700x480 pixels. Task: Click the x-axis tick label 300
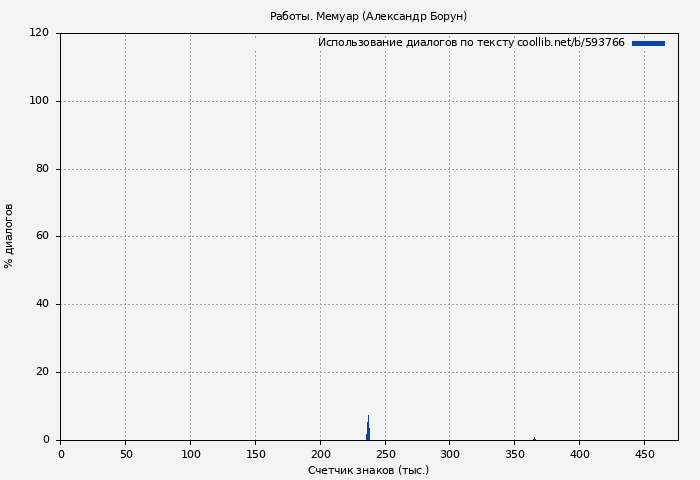tap(450, 454)
